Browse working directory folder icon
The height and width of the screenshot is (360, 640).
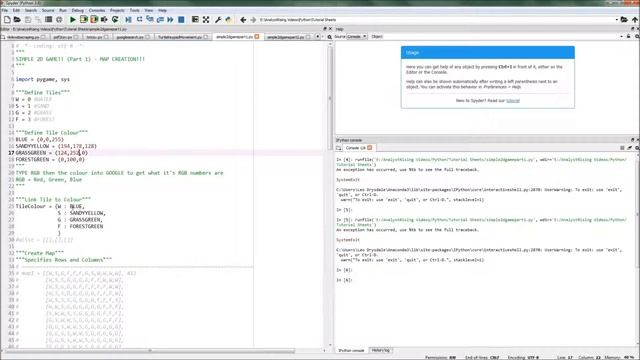point(624,20)
